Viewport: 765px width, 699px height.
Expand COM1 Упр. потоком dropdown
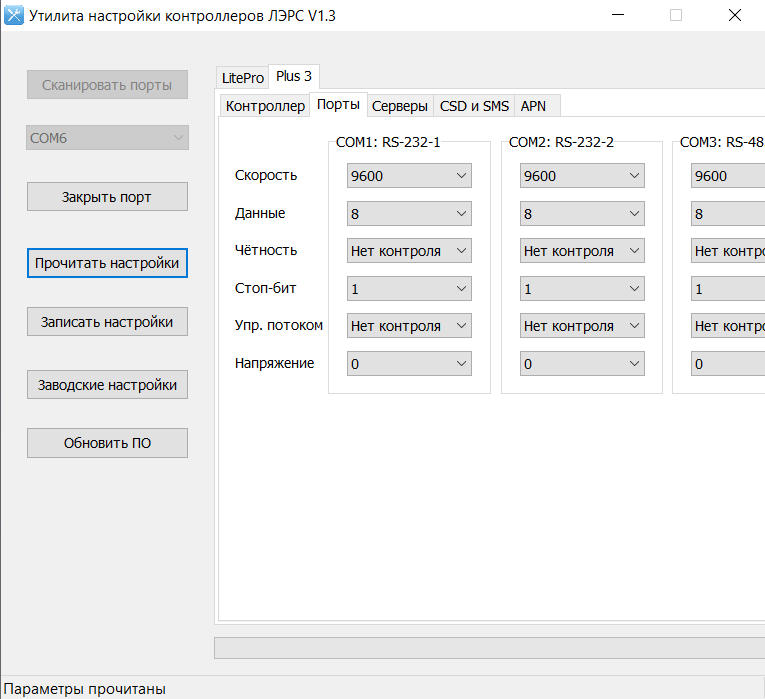[409, 326]
